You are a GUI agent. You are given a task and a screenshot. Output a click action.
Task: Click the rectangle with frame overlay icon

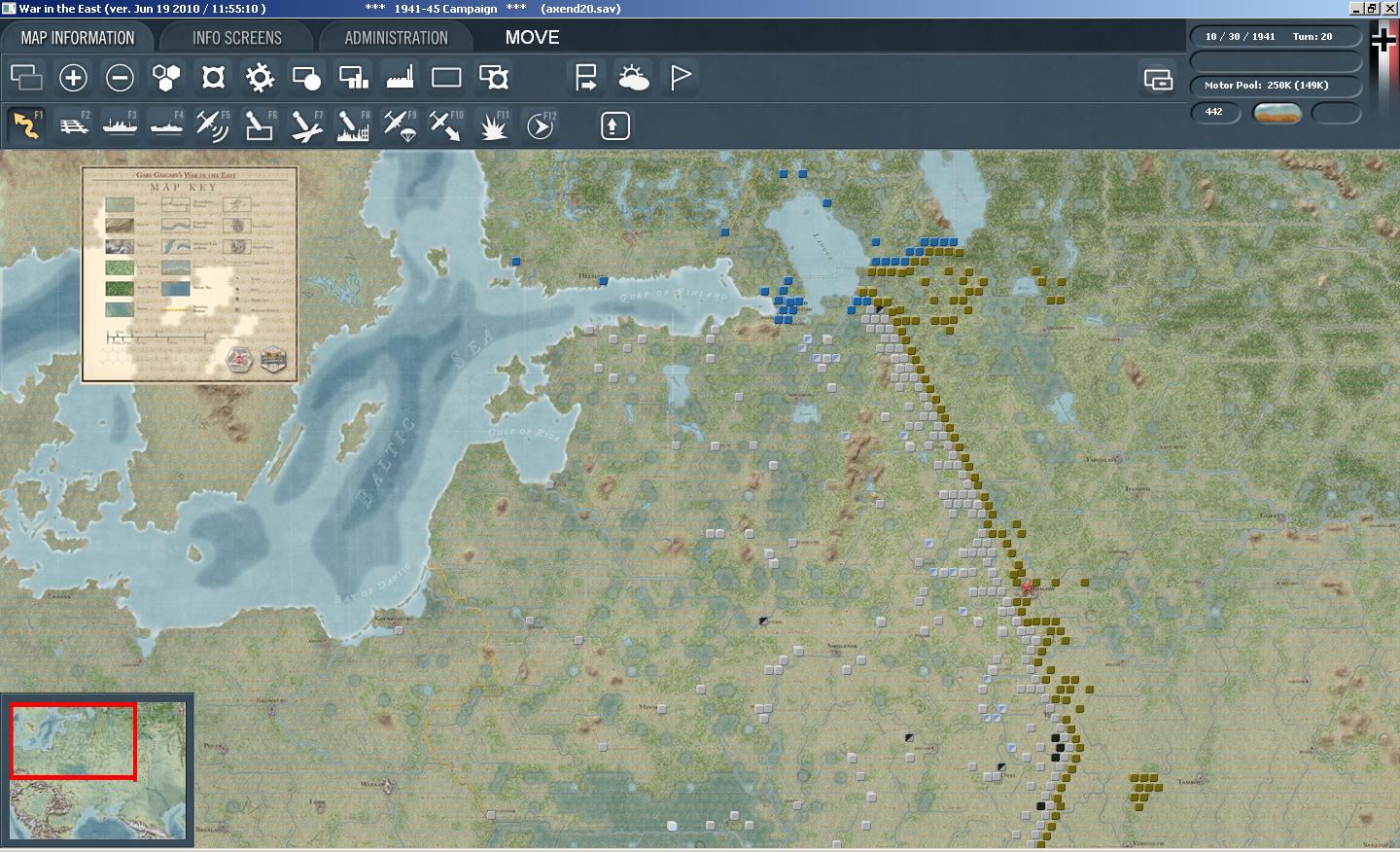point(494,78)
